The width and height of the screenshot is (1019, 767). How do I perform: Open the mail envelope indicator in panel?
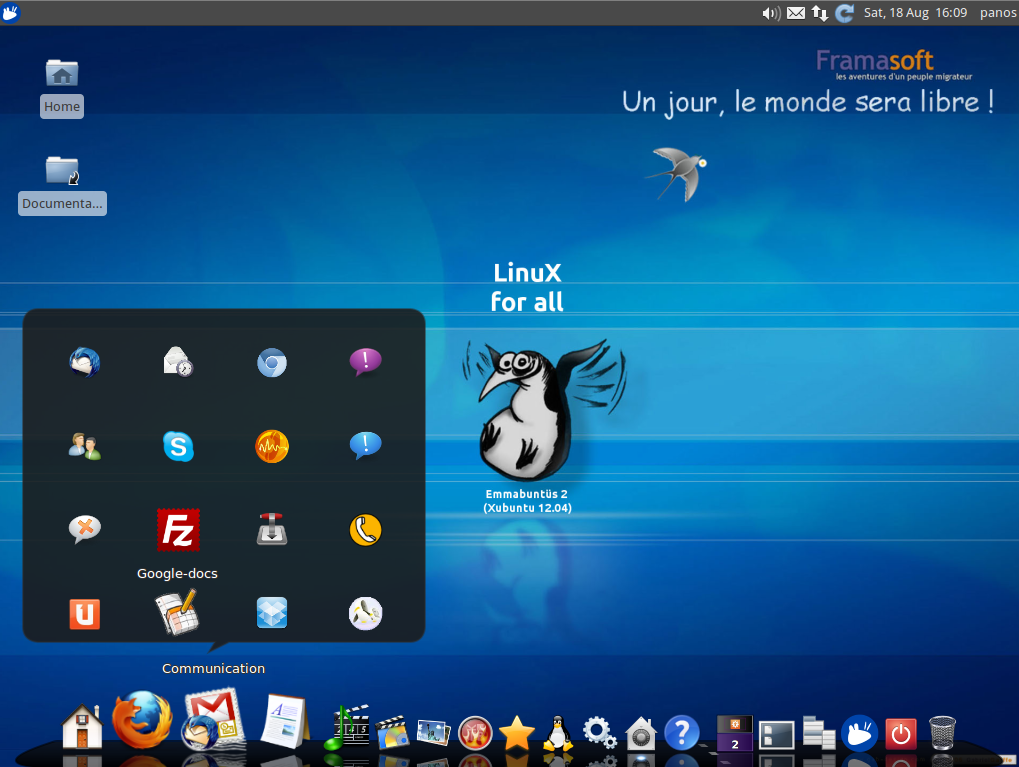pyautogui.click(x=795, y=13)
